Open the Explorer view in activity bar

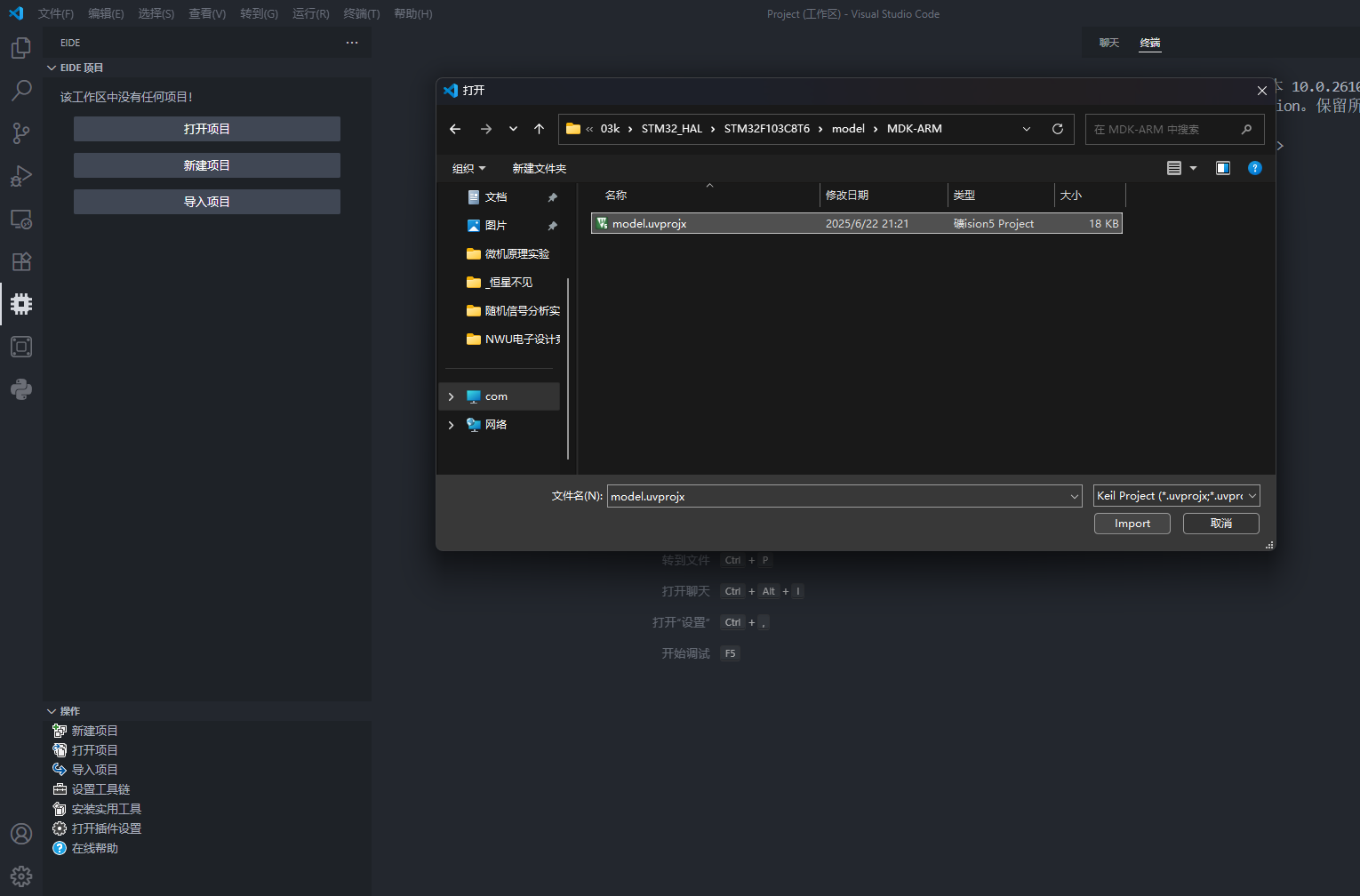coord(21,48)
